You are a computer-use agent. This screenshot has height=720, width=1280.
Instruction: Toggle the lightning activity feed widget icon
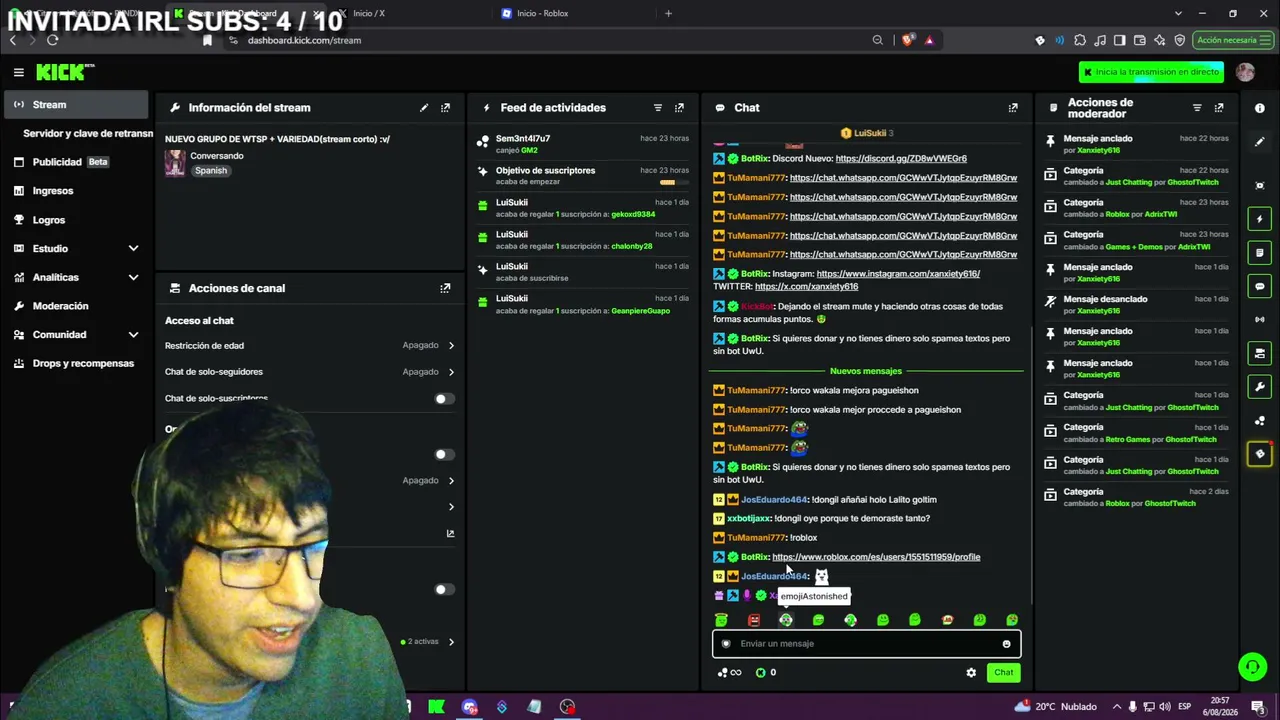point(1260,219)
